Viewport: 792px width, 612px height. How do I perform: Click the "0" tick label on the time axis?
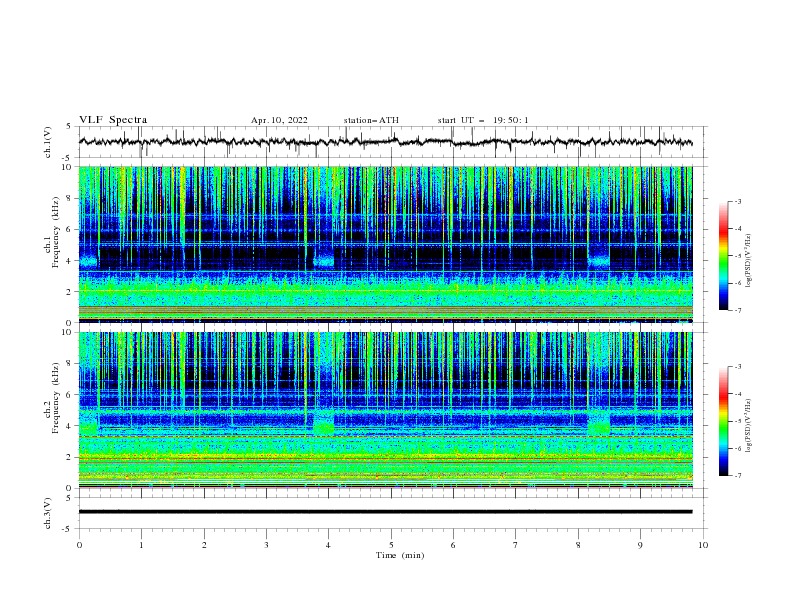point(79,545)
